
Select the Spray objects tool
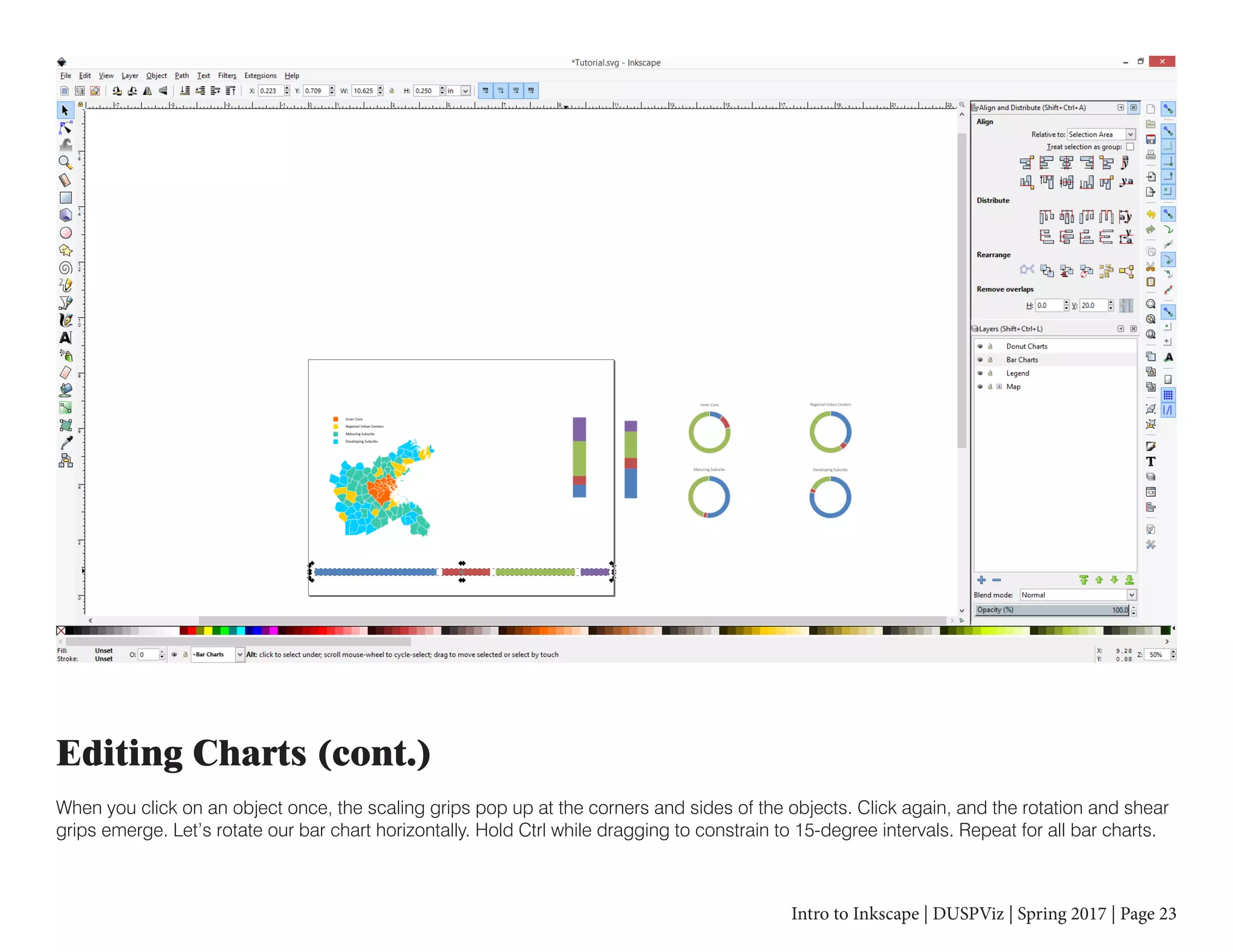(x=65, y=356)
